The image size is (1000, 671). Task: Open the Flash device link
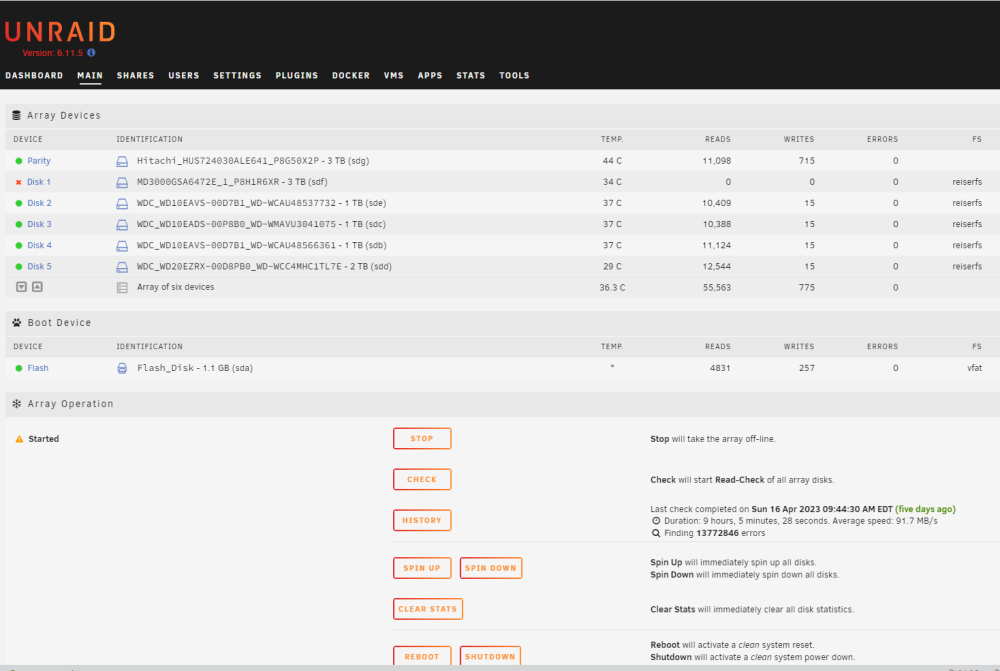point(38,368)
